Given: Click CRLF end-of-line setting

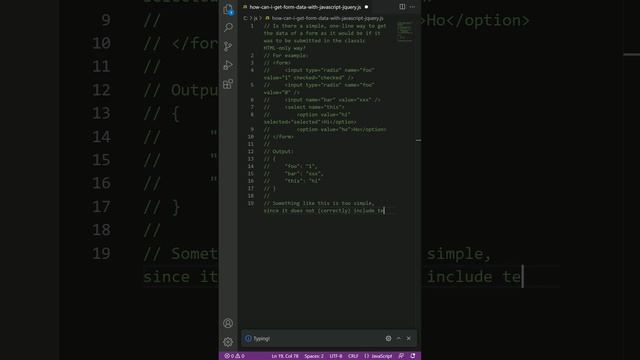Looking at the screenshot, I should coord(353,356).
